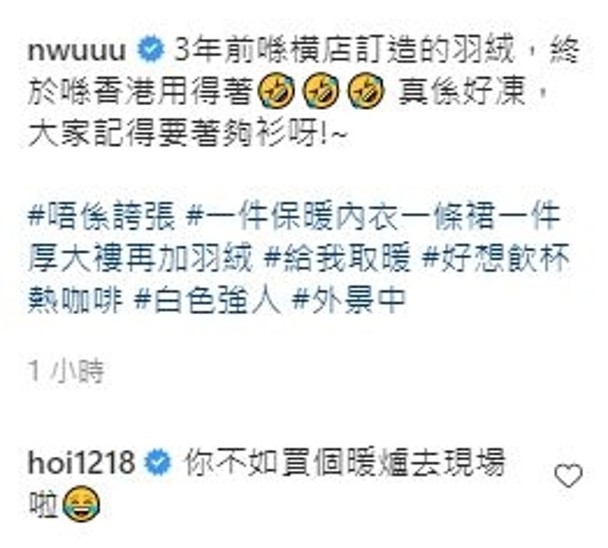
Task: Click the crying-laughing emoji in hoi1218's comment
Action: click(x=81, y=505)
